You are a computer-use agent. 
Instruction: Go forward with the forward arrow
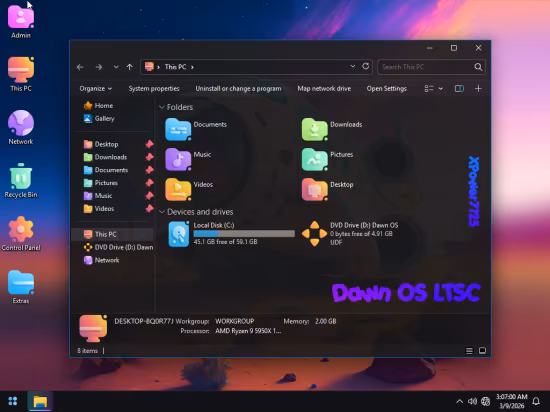coord(99,67)
